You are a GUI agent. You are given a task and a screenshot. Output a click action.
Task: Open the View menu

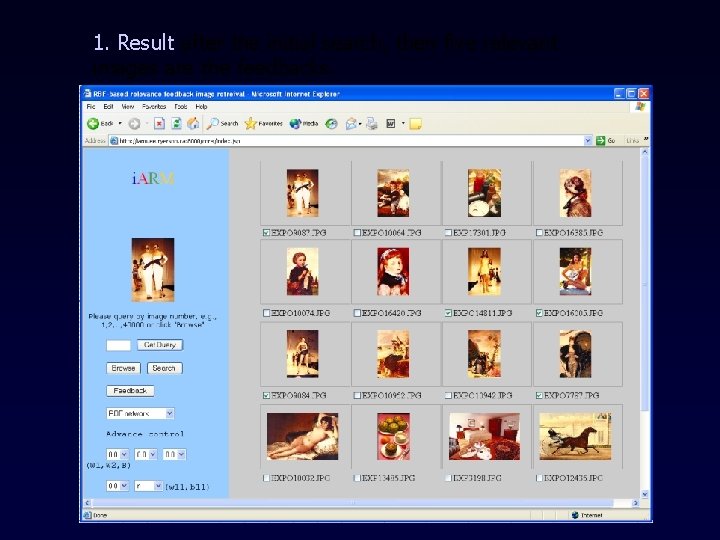tap(128, 107)
